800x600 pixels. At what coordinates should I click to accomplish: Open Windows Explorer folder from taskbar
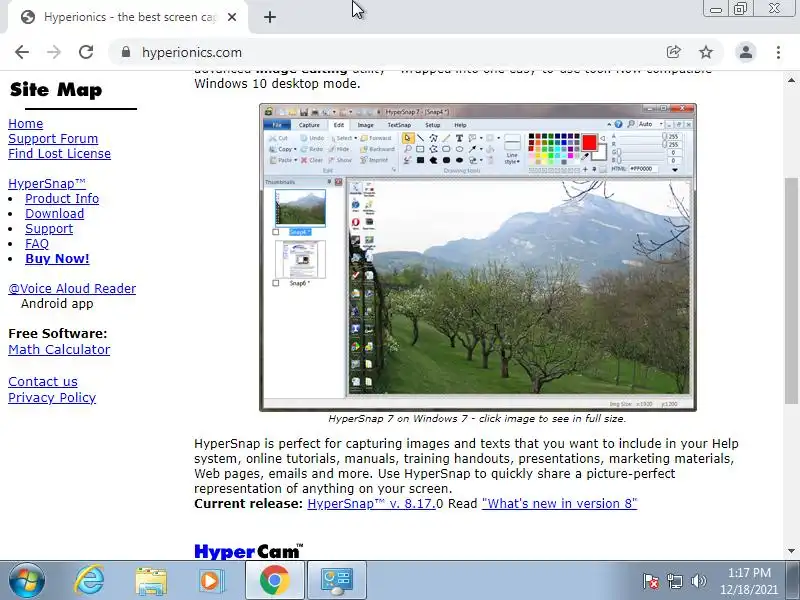(151, 580)
